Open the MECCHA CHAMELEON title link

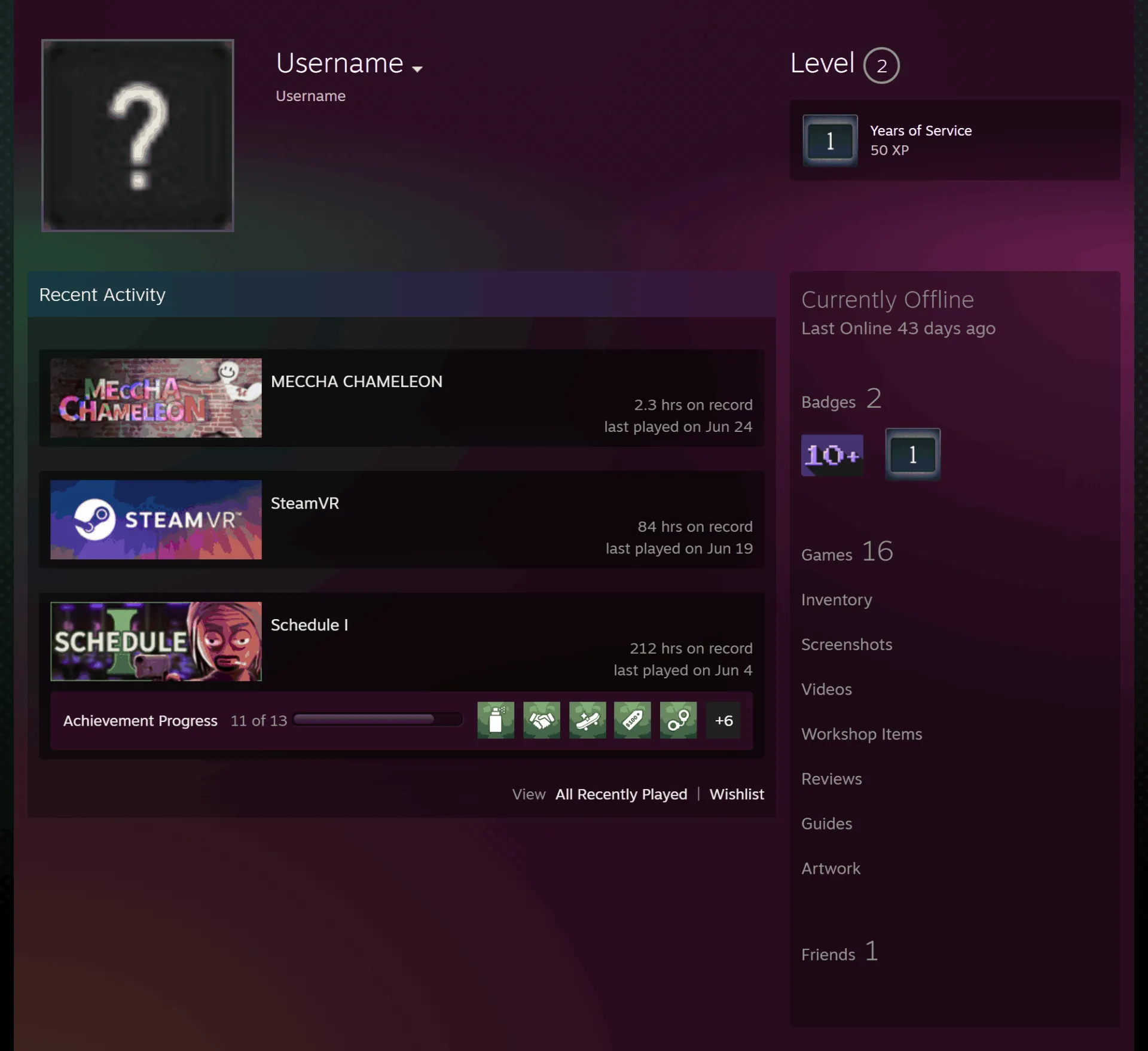pyautogui.click(x=356, y=382)
